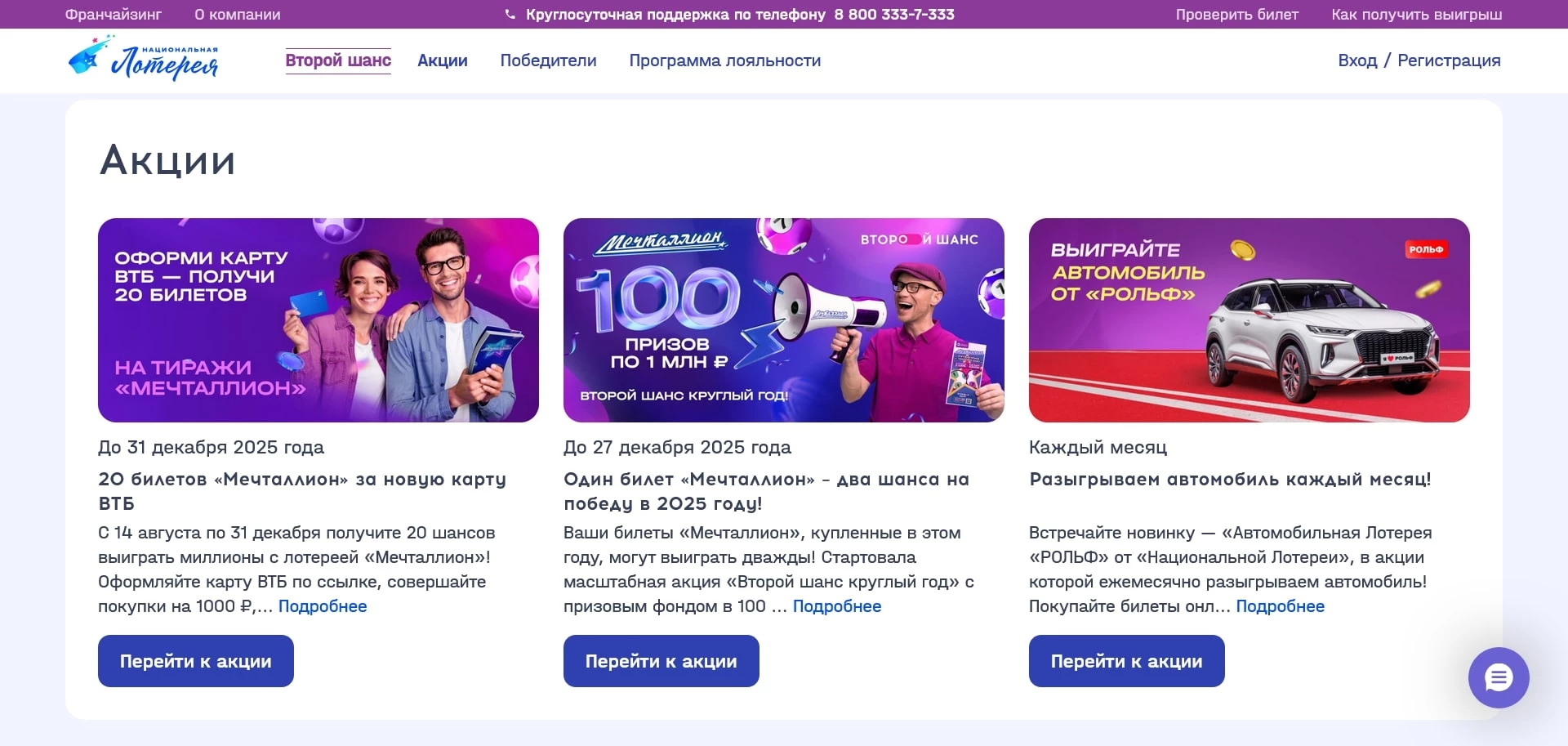
Task: Open the Победители page
Action: click(x=548, y=60)
